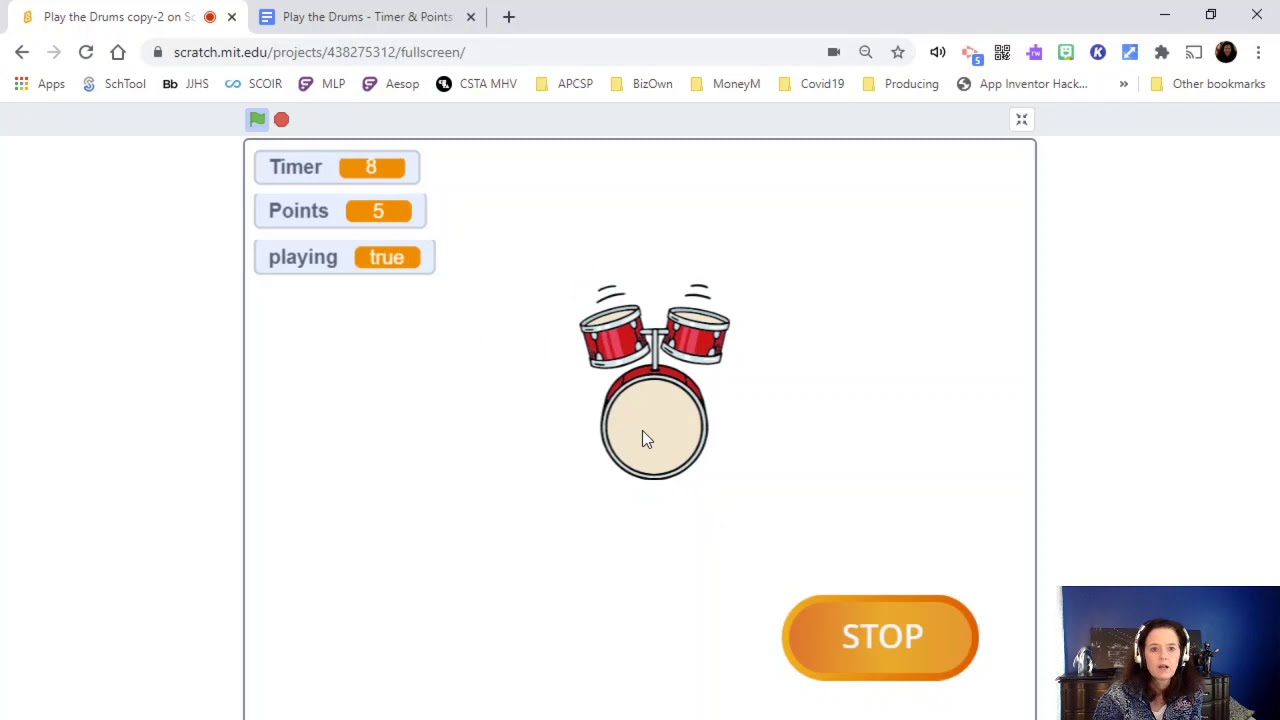The width and height of the screenshot is (1280, 720).
Task: Click the playing variable monitor
Action: click(345, 257)
